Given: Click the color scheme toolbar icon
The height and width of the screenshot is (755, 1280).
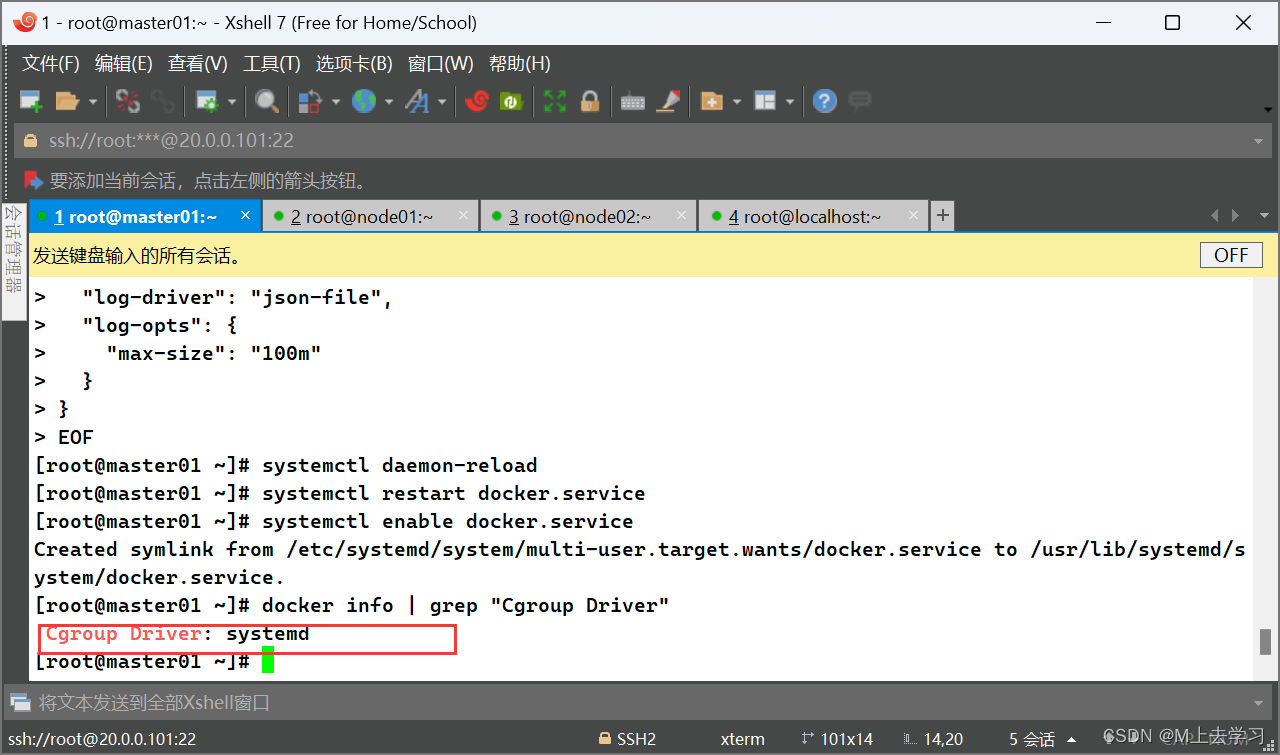Looking at the screenshot, I should (x=311, y=101).
